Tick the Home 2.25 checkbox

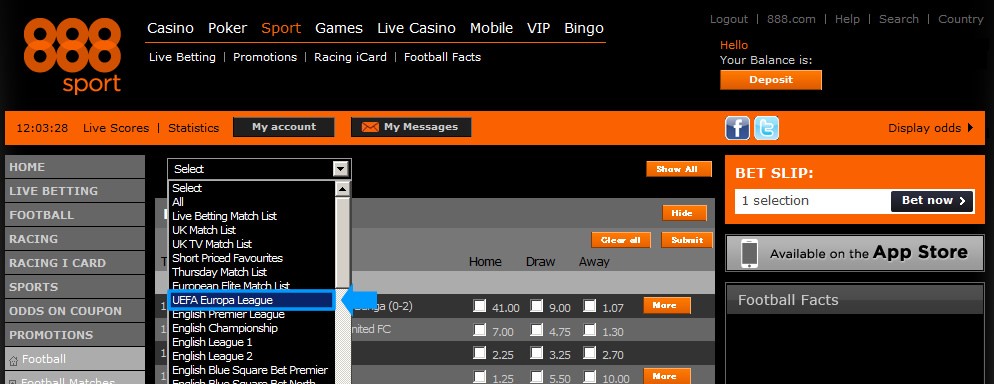pos(480,353)
